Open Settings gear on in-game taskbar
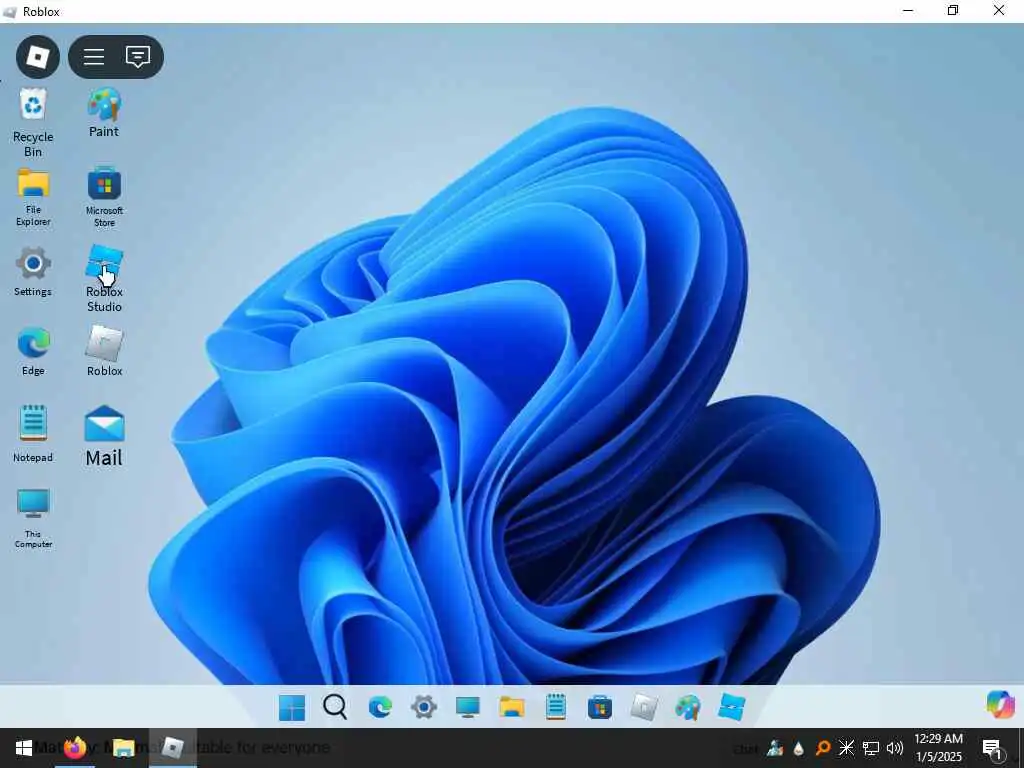This screenshot has height=768, width=1024. click(x=424, y=707)
